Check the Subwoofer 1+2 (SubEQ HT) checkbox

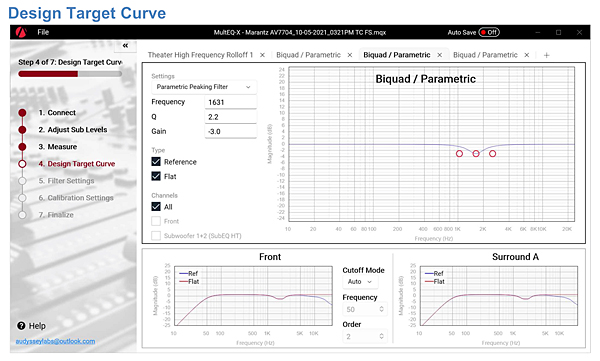156,235
